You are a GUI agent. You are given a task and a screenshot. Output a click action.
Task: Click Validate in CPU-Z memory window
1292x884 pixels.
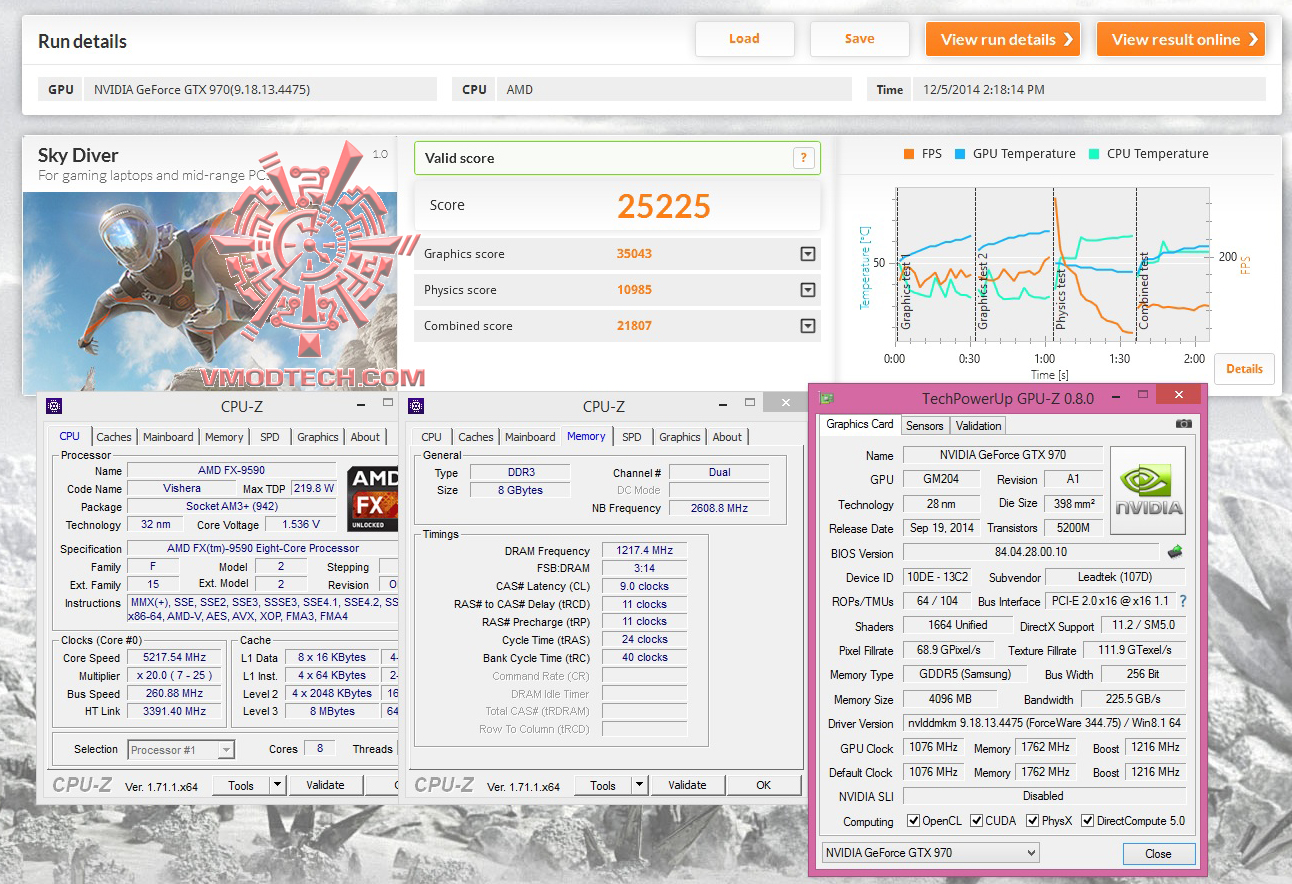click(x=687, y=785)
